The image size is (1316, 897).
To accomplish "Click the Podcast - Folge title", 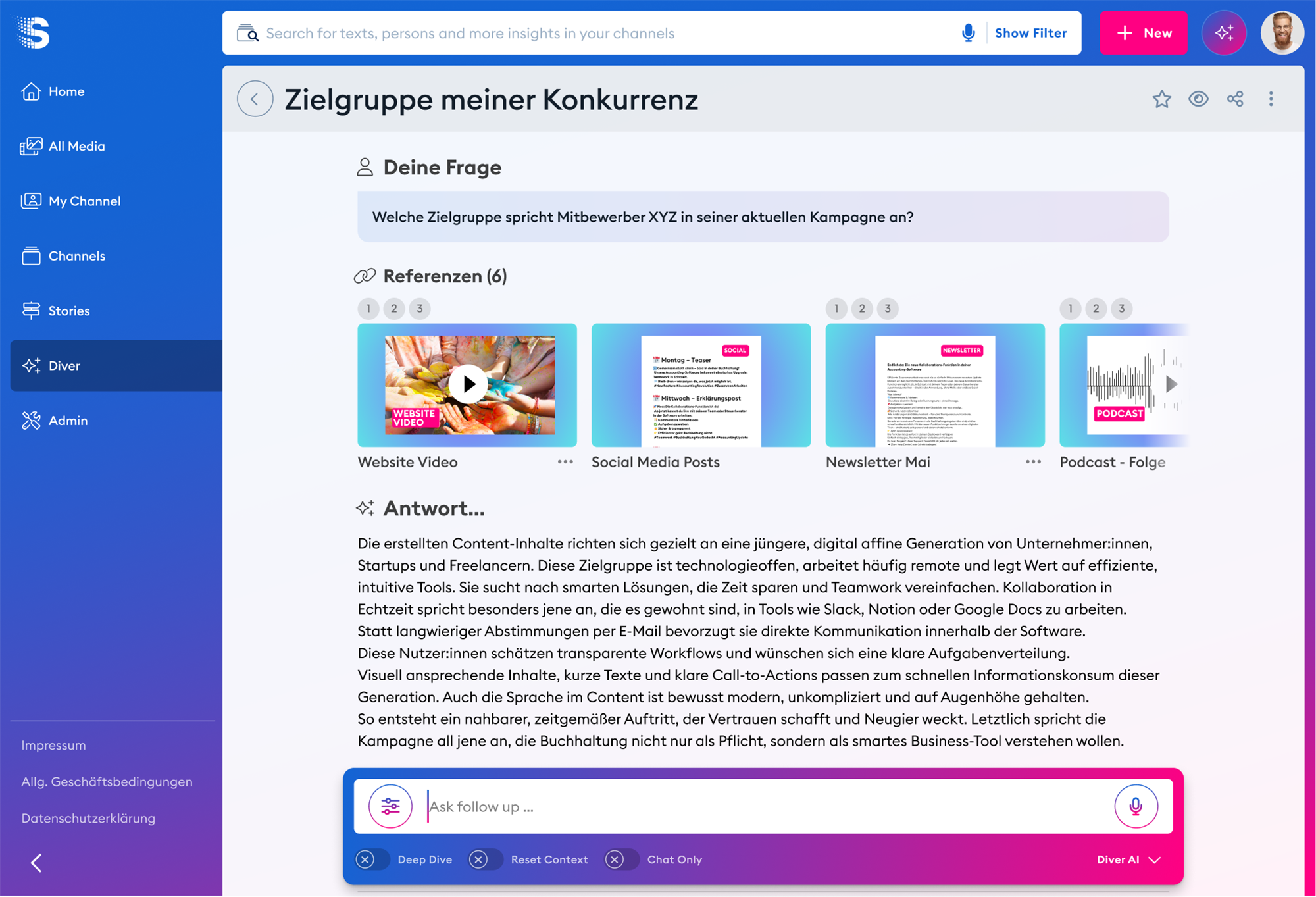I will coord(1112,462).
